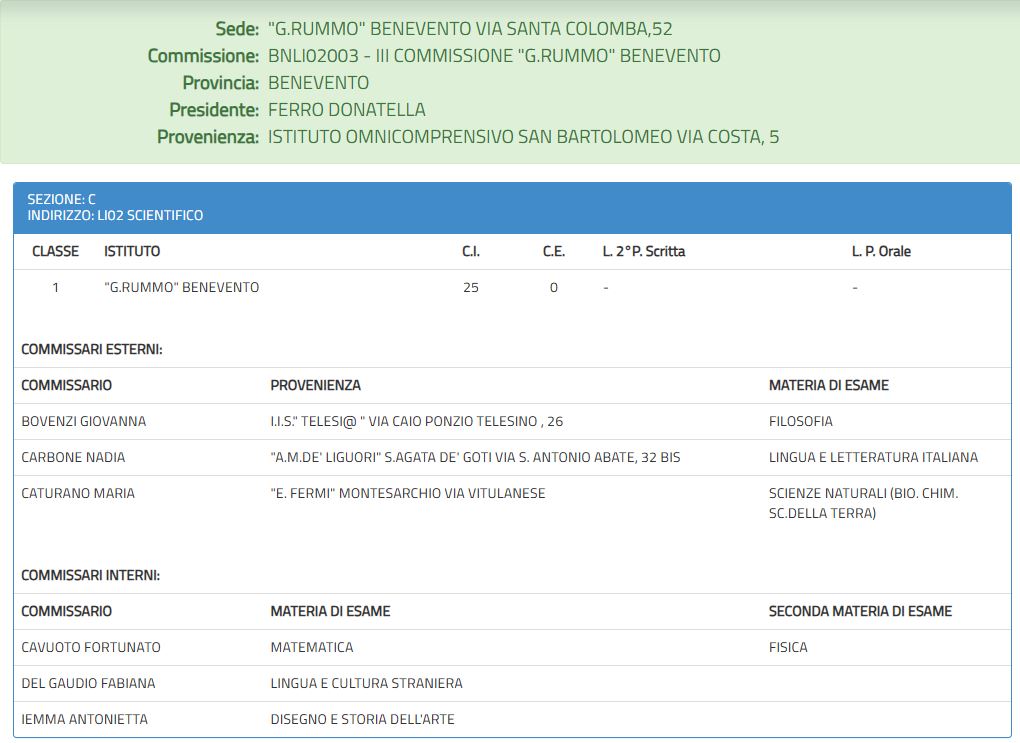Click the PROVENIENZA column header
This screenshot has height=743, width=1020.
coord(315,385)
